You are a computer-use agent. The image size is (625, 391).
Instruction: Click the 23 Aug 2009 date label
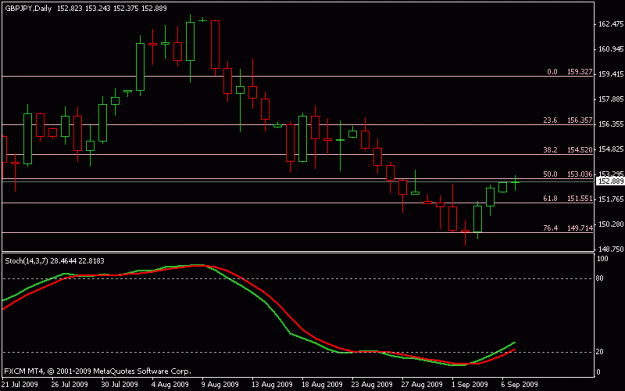click(372, 385)
